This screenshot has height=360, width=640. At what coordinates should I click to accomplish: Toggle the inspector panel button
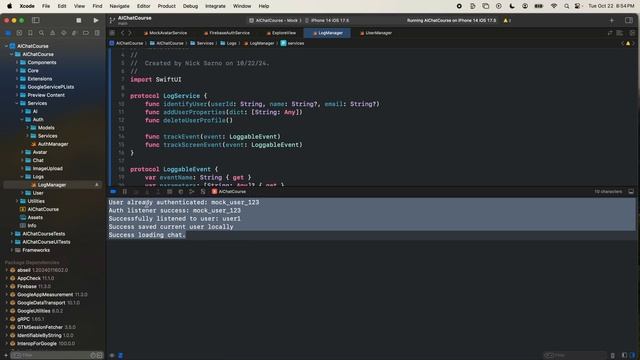[x=629, y=20]
